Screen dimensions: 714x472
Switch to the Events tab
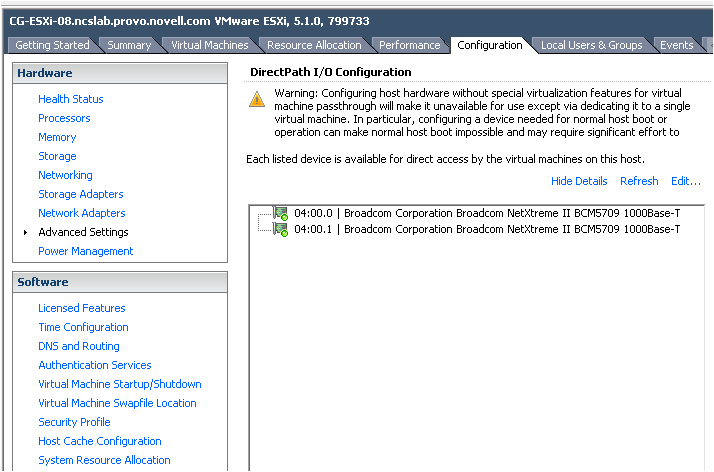pyautogui.click(x=677, y=45)
